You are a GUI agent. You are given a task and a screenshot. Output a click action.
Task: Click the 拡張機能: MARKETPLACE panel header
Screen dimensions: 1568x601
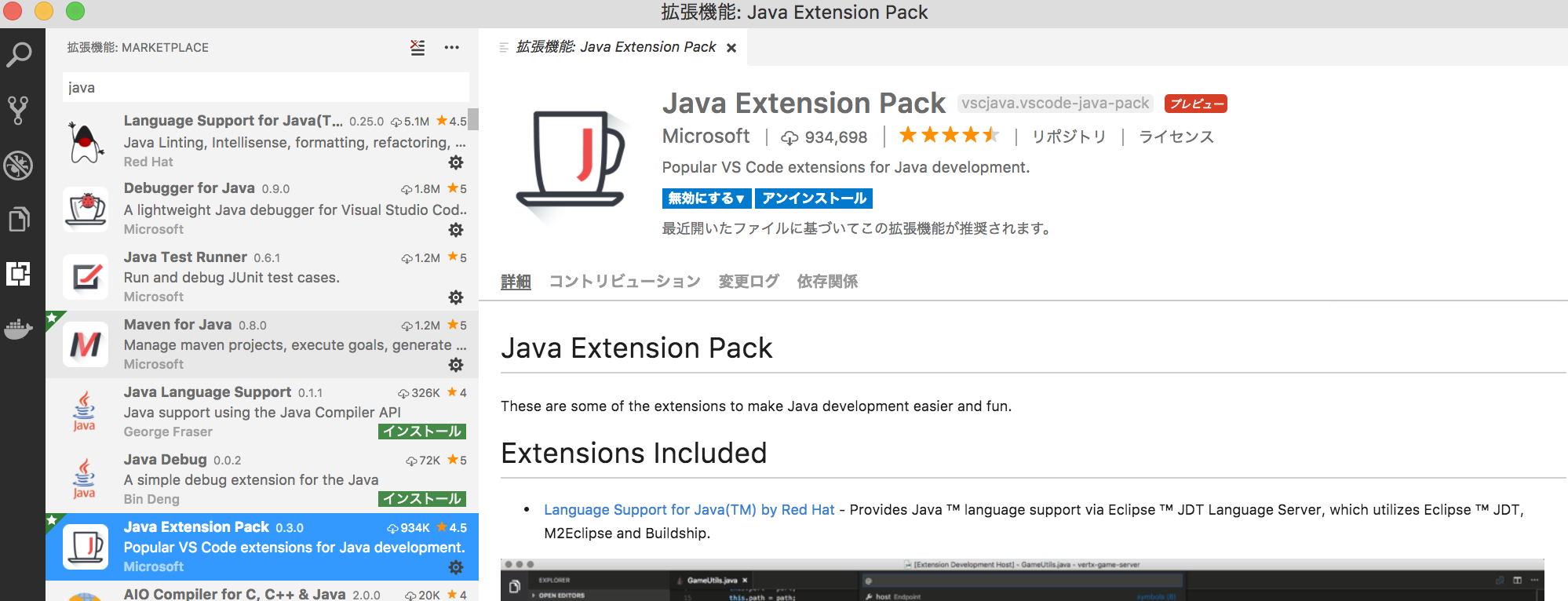pos(138,48)
